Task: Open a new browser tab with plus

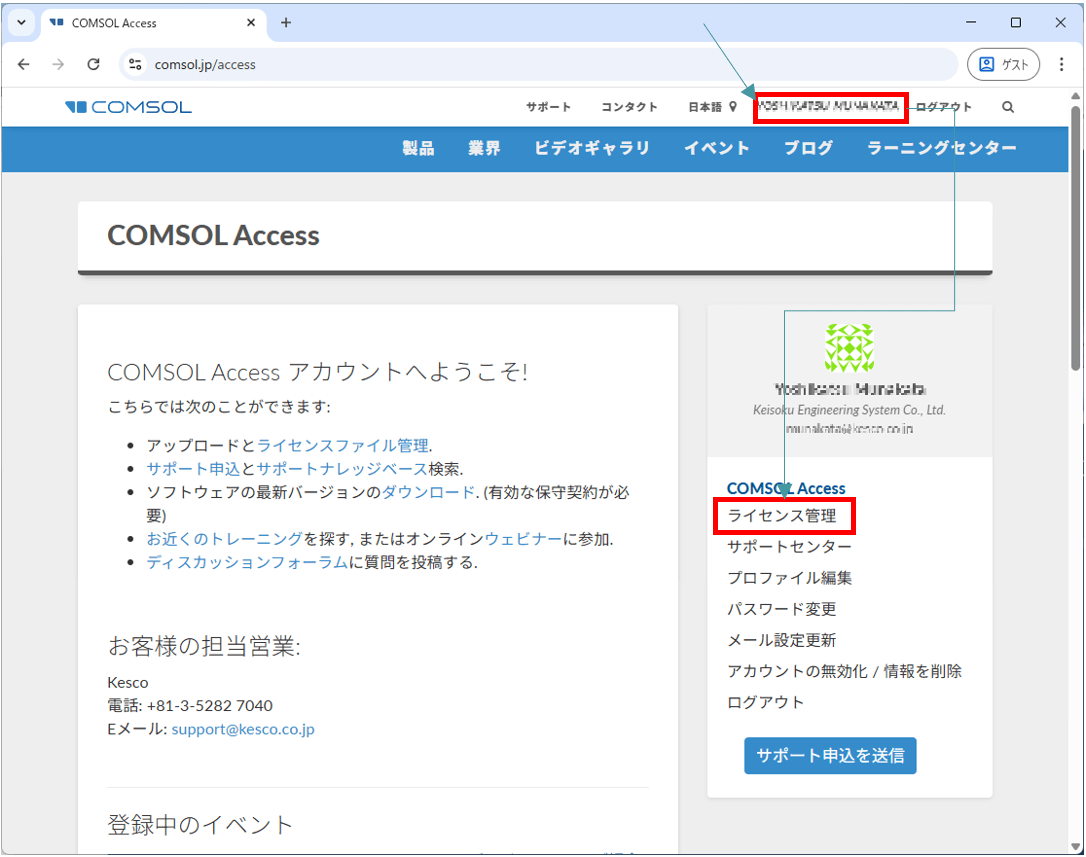Action: 286,23
